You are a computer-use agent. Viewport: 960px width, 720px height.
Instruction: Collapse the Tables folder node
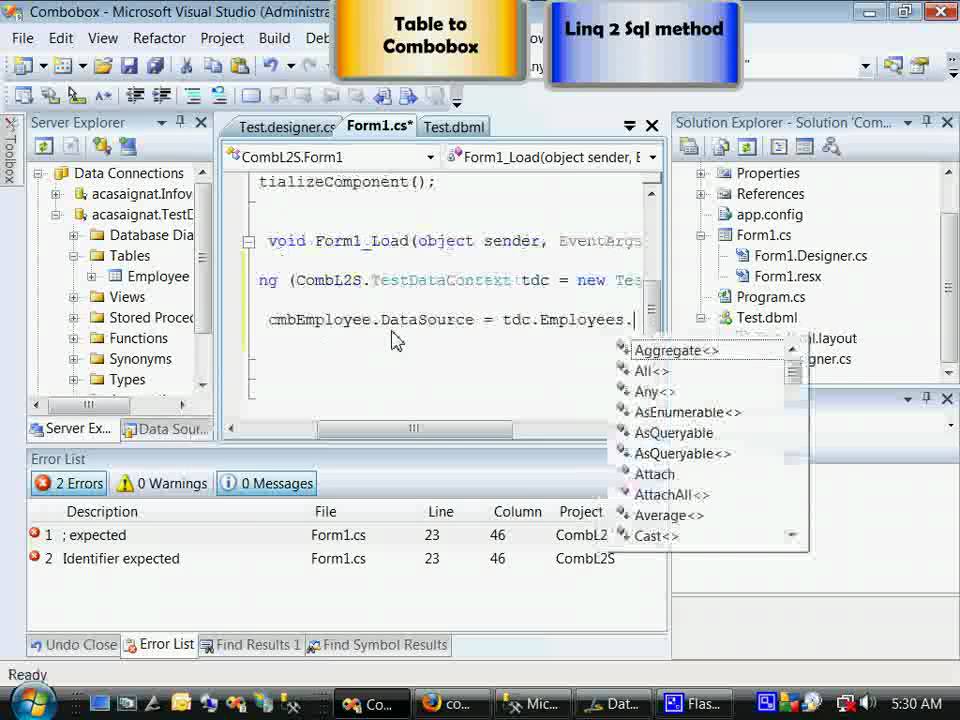point(73,256)
